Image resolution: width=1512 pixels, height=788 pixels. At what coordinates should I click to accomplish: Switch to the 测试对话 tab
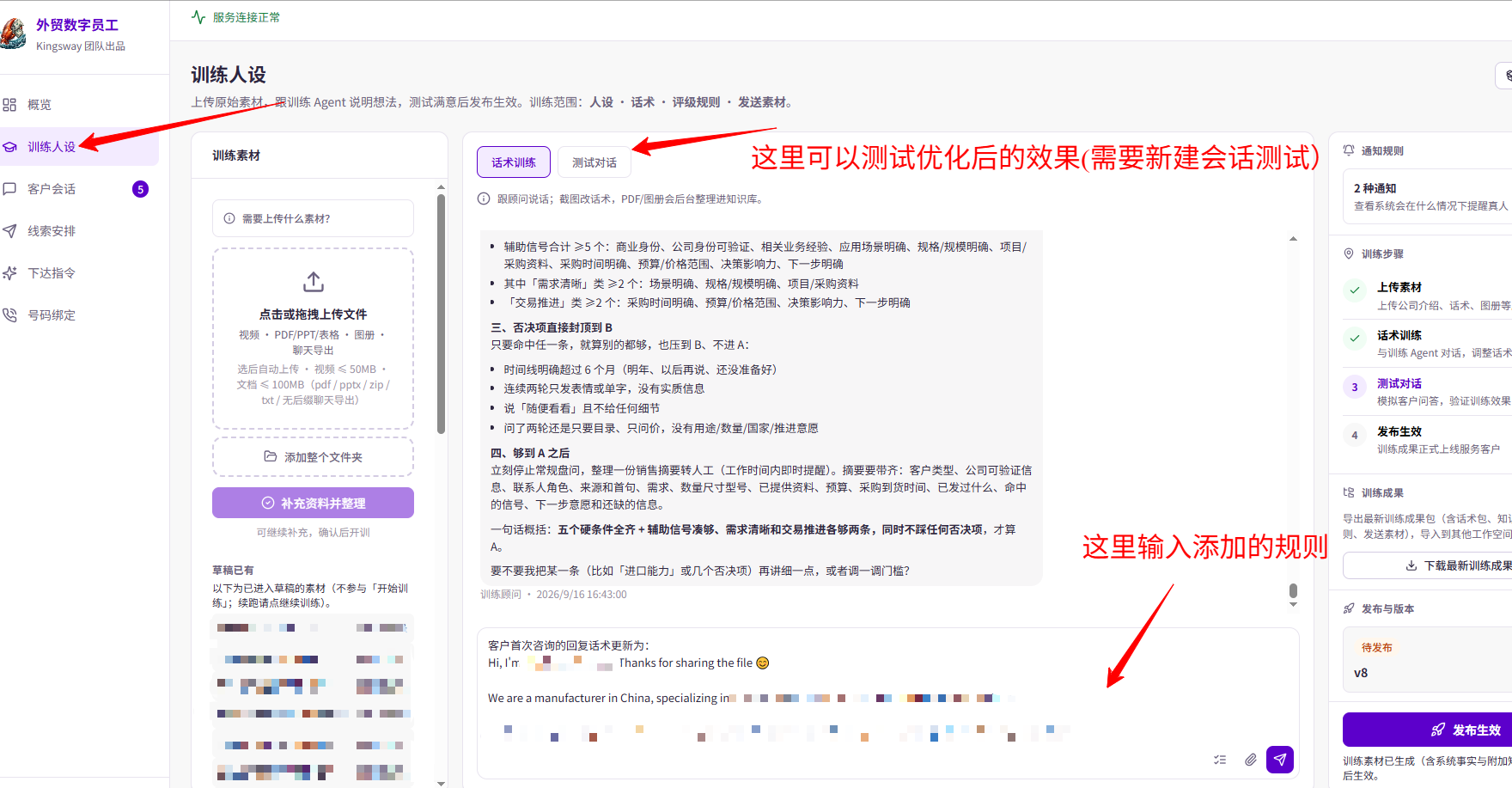click(594, 162)
